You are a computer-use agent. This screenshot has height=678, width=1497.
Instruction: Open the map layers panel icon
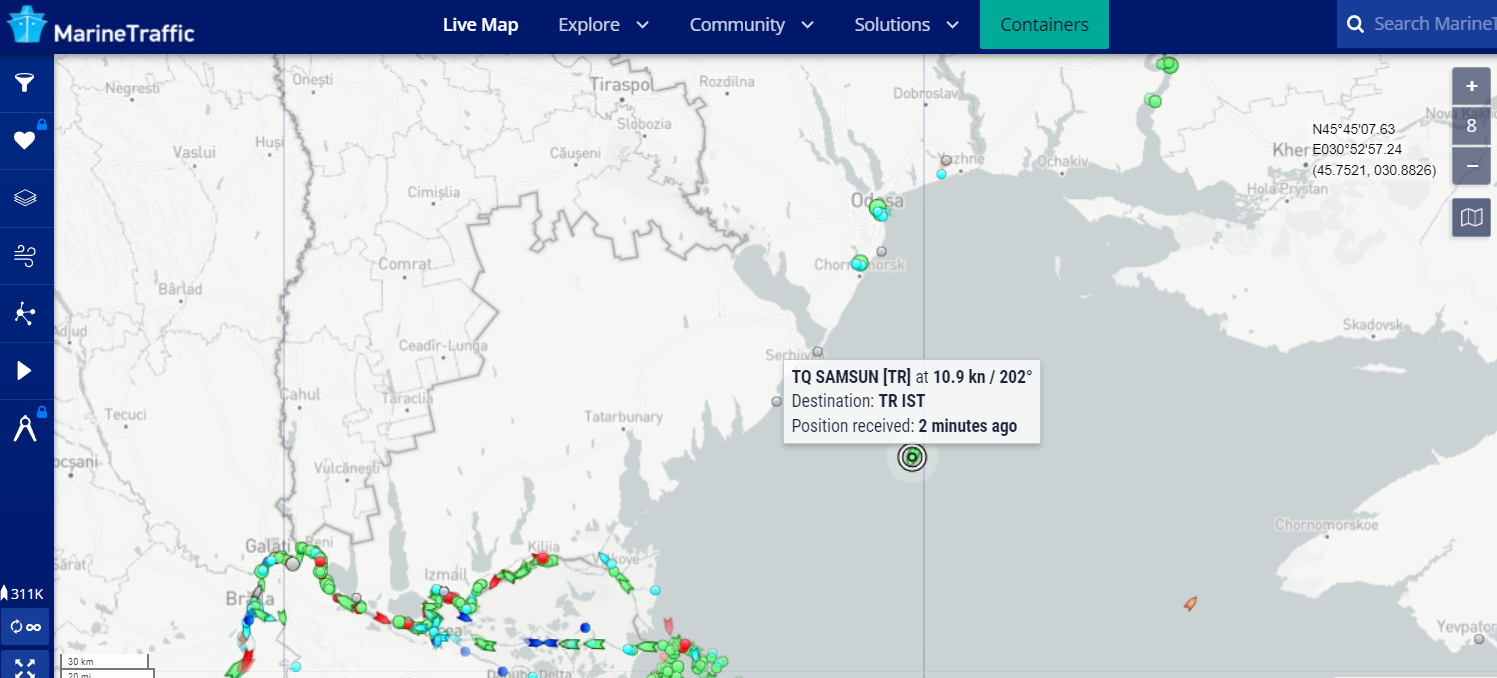[x=25, y=198]
